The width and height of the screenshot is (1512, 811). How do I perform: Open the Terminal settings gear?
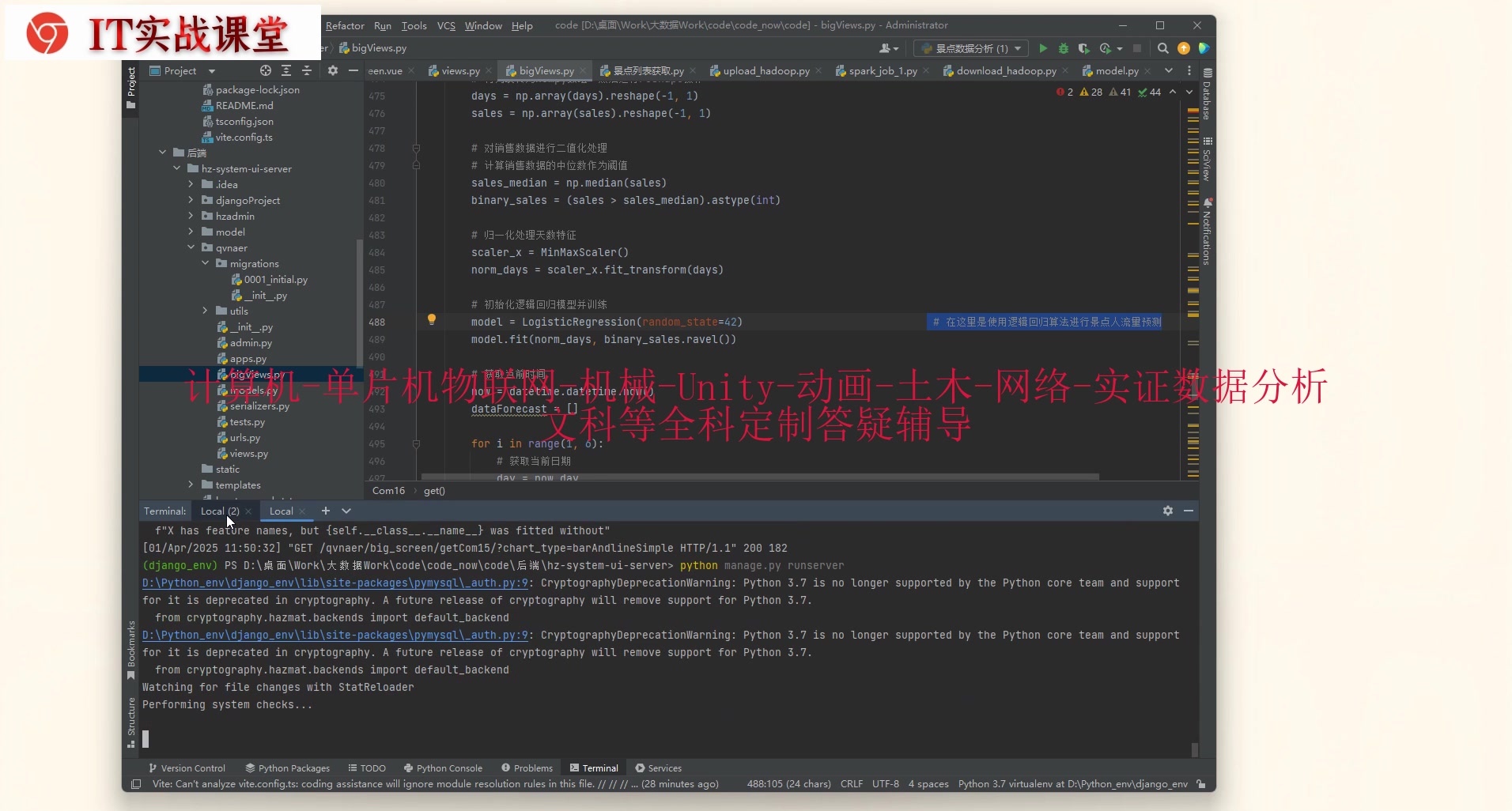coord(1168,511)
